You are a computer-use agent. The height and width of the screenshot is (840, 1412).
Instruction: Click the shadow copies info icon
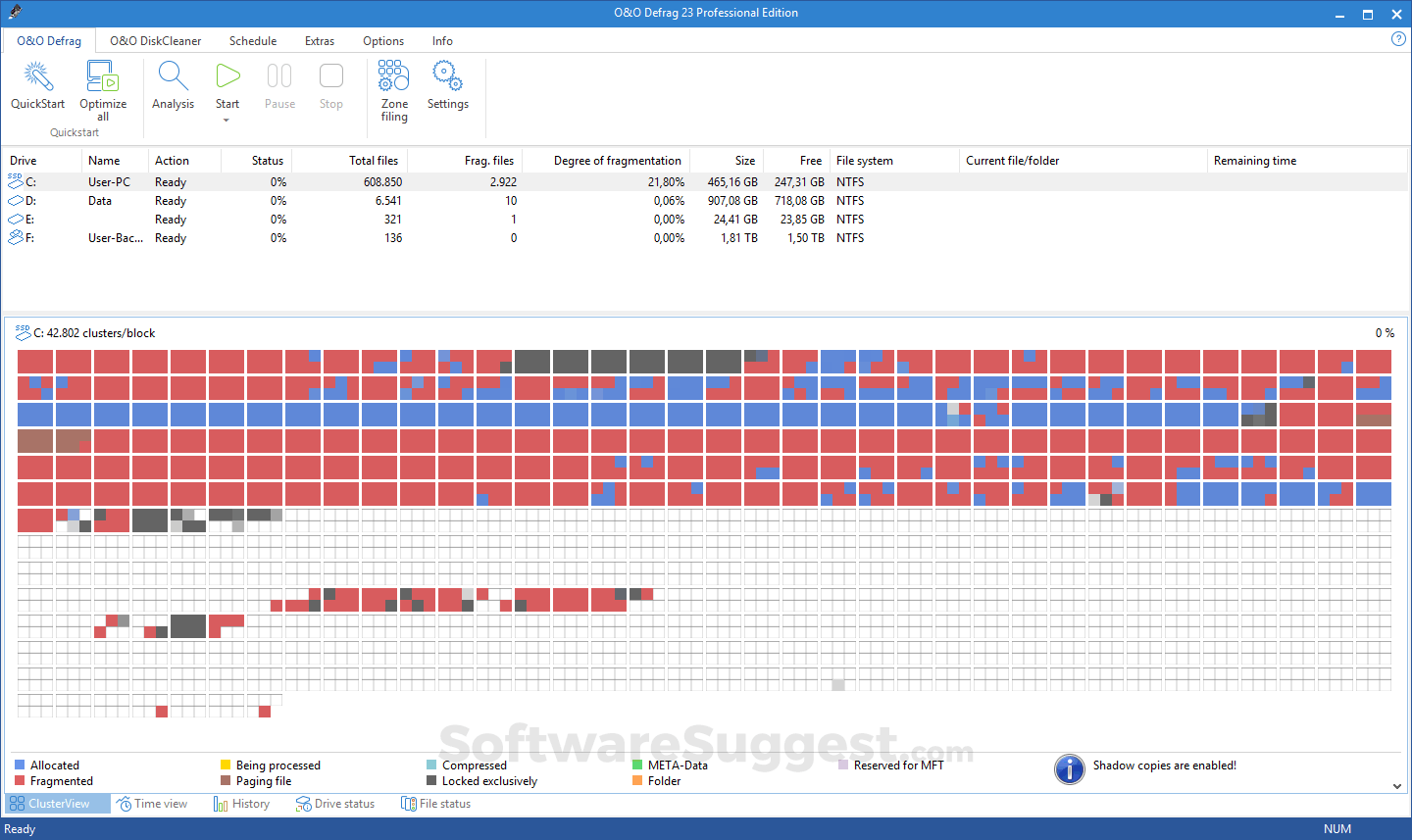(1070, 769)
